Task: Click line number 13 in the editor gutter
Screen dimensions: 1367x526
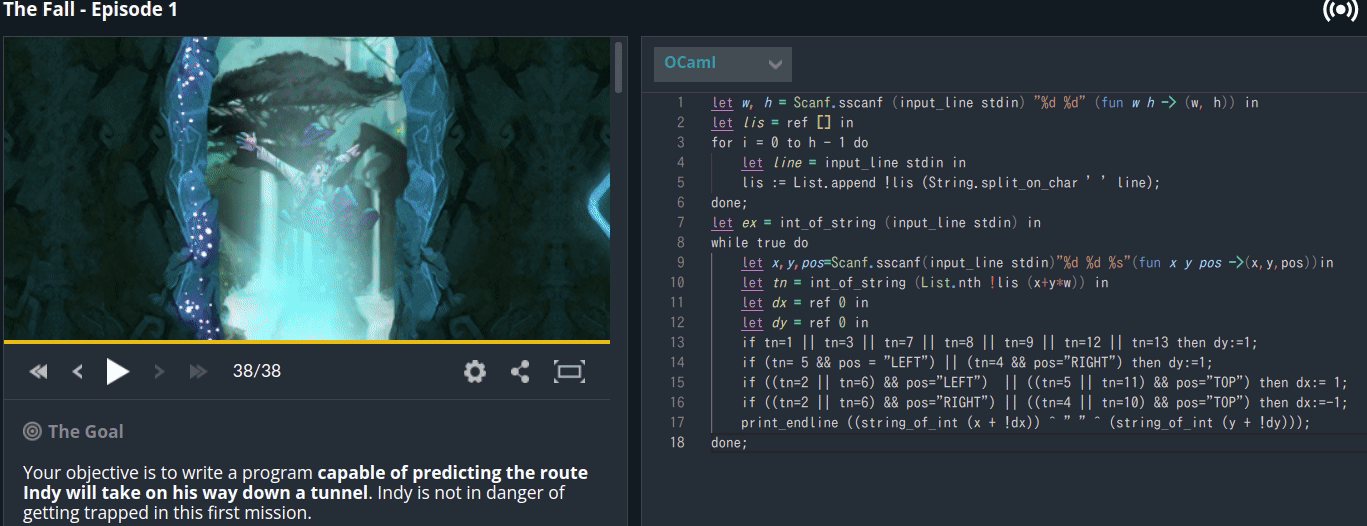Action: click(678, 342)
